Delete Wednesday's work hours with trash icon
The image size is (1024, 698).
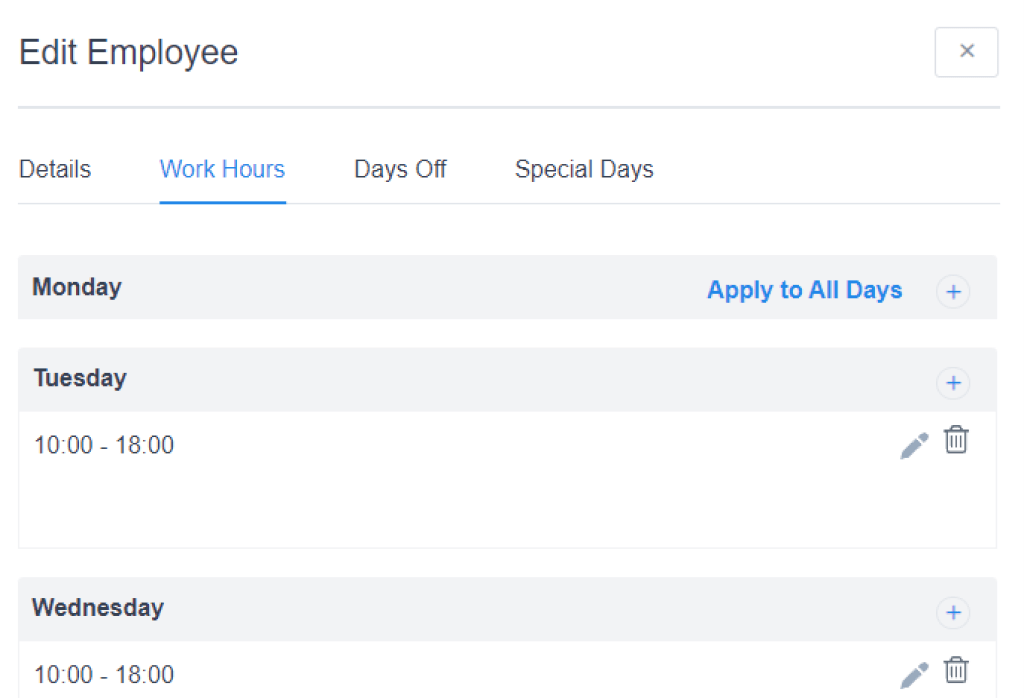point(957,670)
